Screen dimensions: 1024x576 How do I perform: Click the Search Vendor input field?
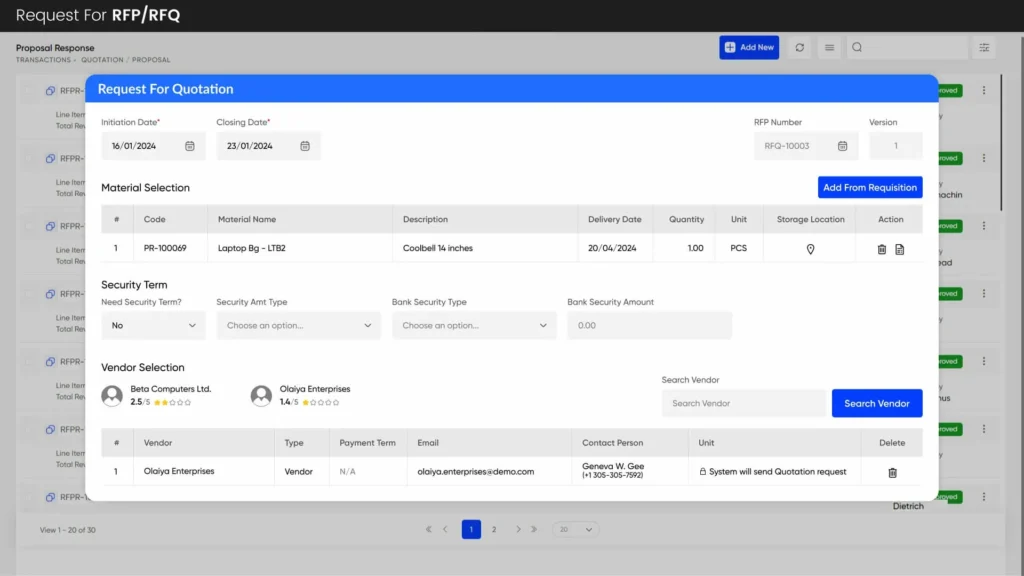pos(743,404)
